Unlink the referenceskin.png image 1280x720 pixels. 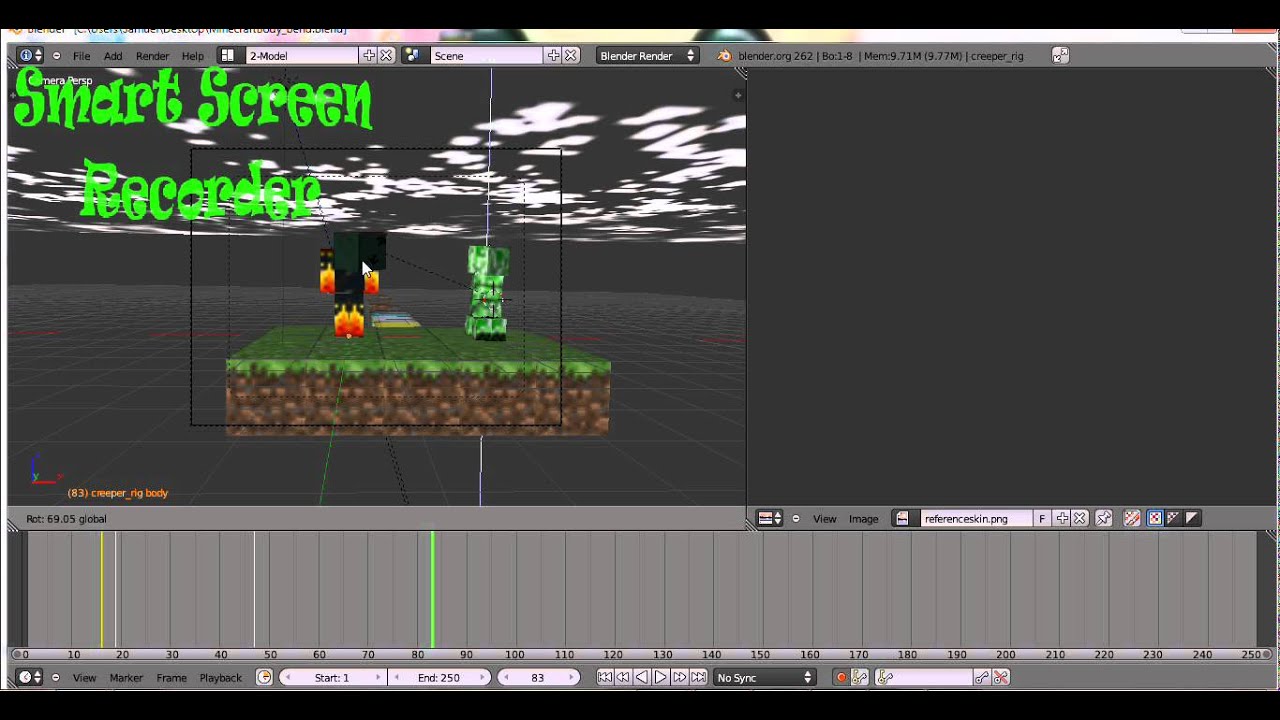coord(1079,518)
